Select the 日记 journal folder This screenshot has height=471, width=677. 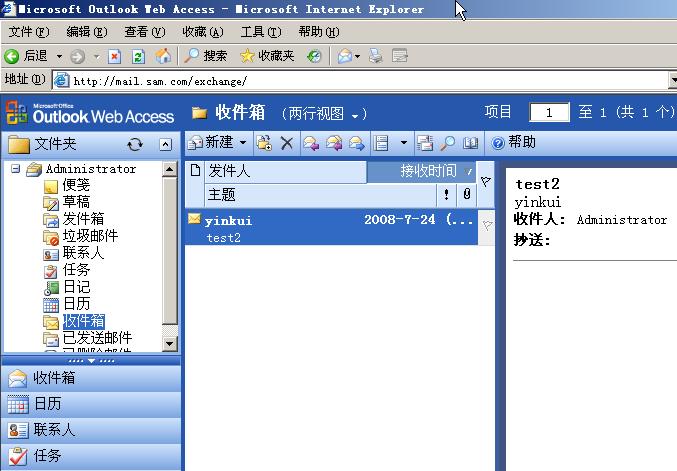[x=76, y=287]
